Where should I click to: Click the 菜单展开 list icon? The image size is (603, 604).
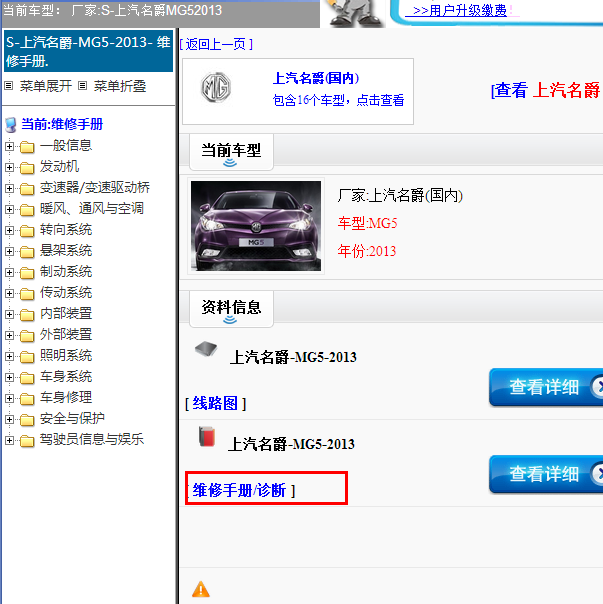pos(8,86)
